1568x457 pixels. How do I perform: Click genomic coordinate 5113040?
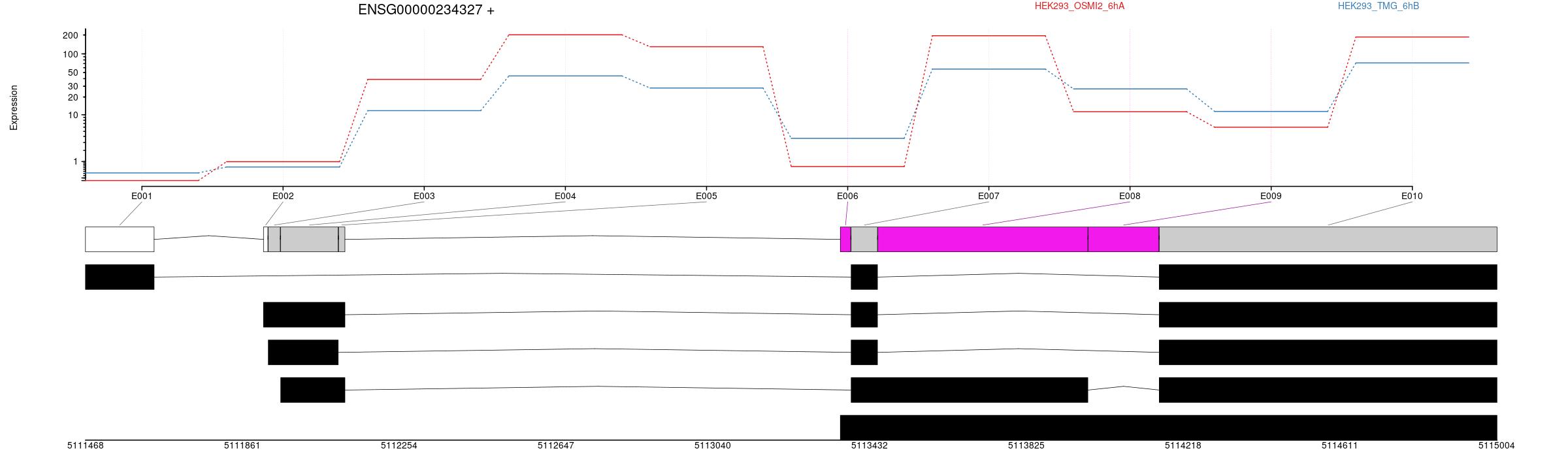(712, 446)
